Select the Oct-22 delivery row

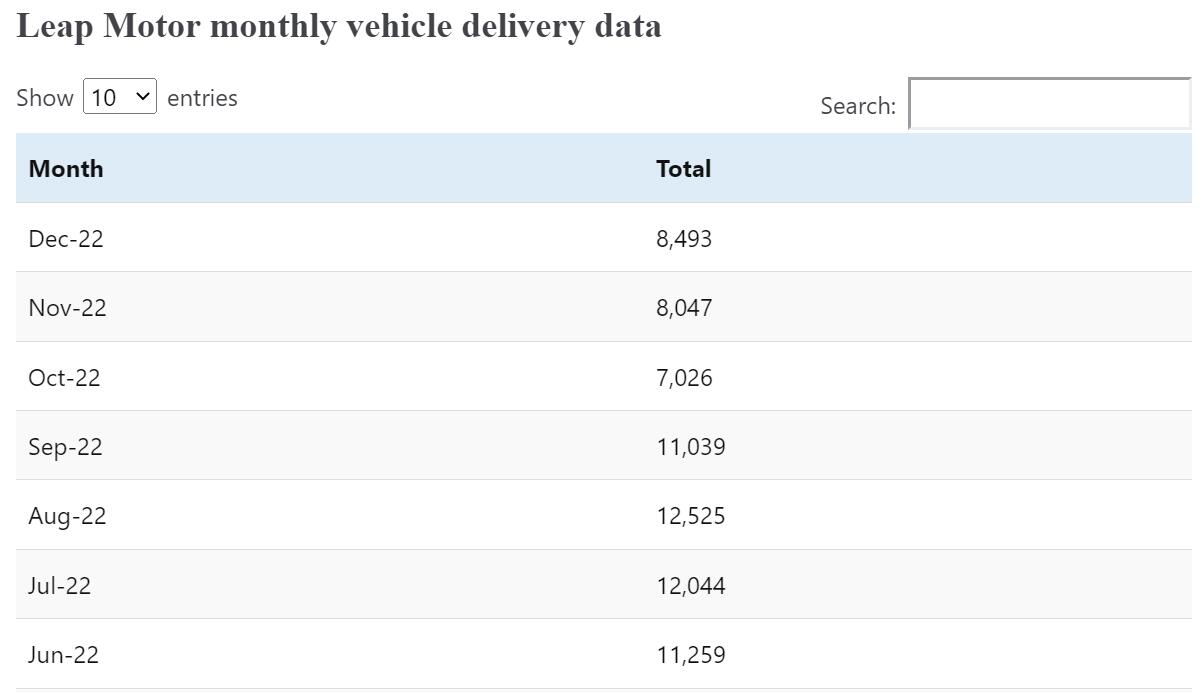[64, 377]
